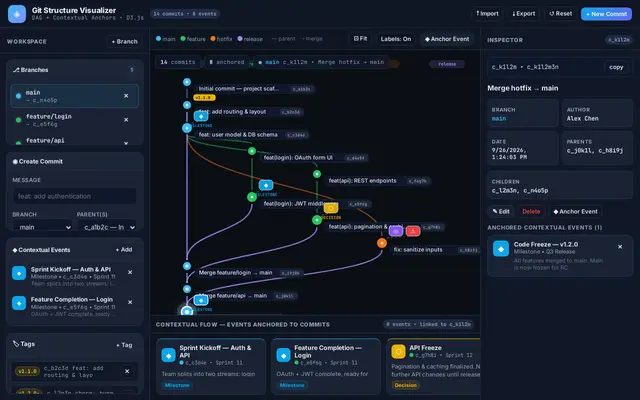The height and width of the screenshot is (400, 640).
Task: Click the blue main branch color dot
Action: pyautogui.click(x=18, y=96)
